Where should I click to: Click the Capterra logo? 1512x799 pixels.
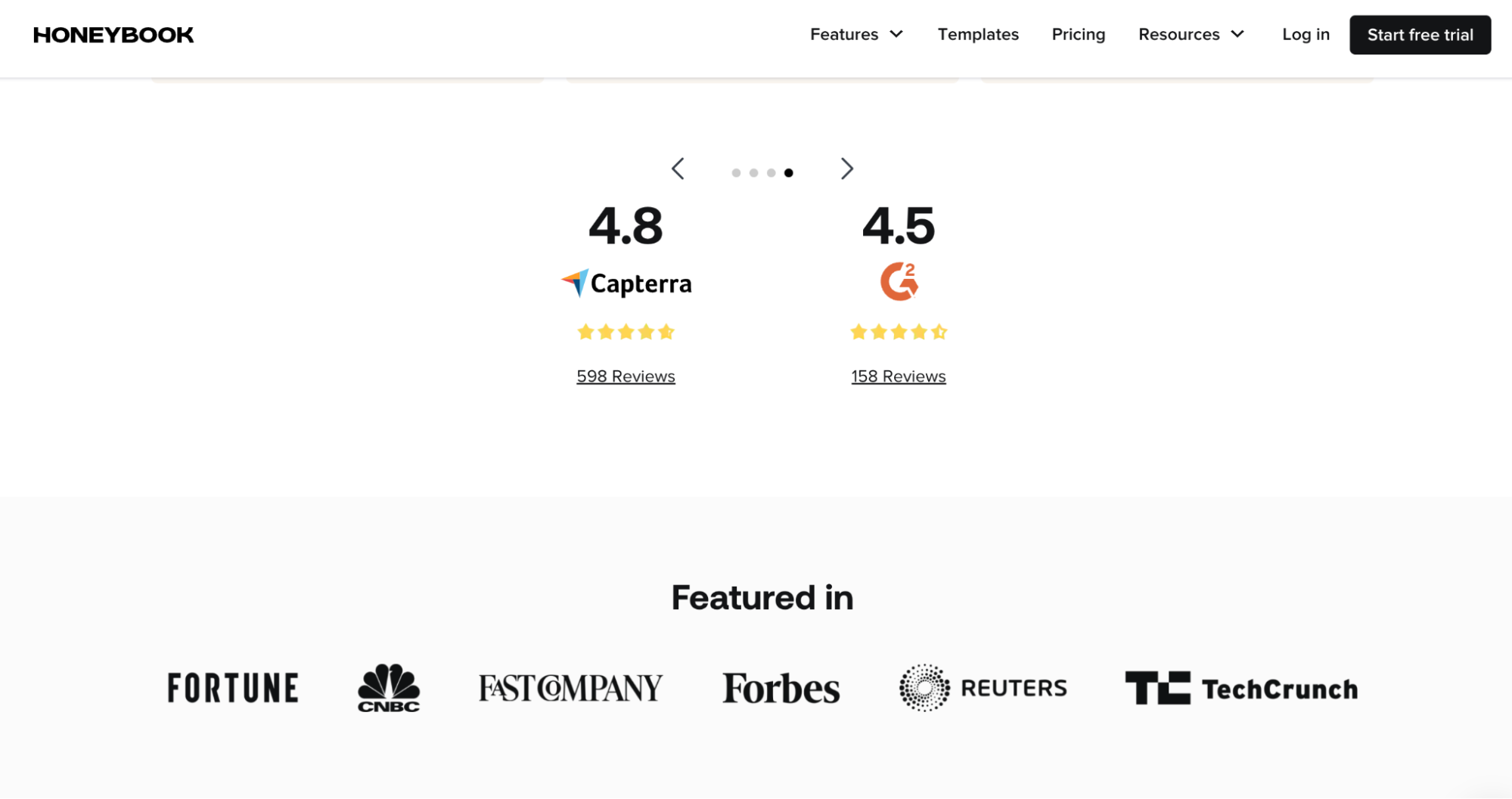(x=626, y=283)
